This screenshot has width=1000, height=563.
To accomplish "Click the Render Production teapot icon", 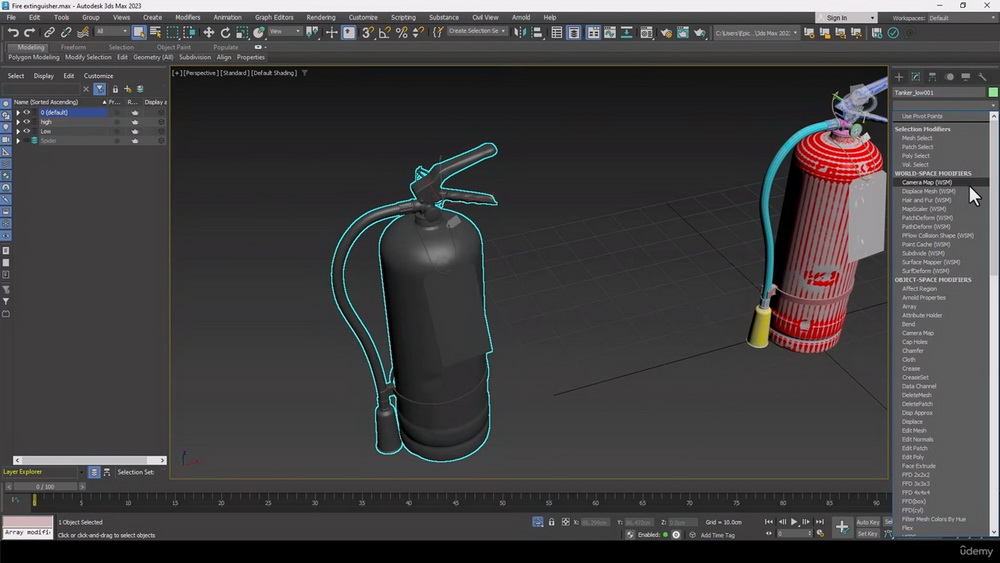I will click(700, 33).
